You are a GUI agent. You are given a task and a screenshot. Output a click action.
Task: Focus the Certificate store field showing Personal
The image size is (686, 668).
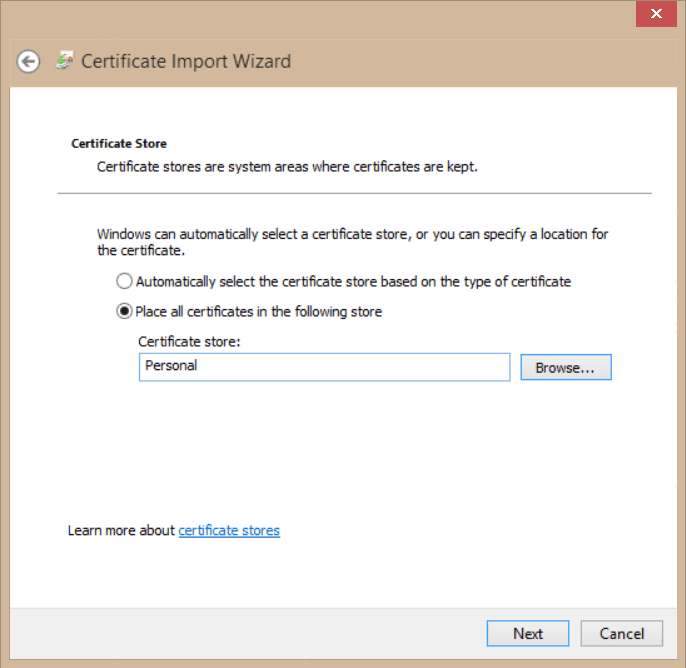(x=324, y=367)
